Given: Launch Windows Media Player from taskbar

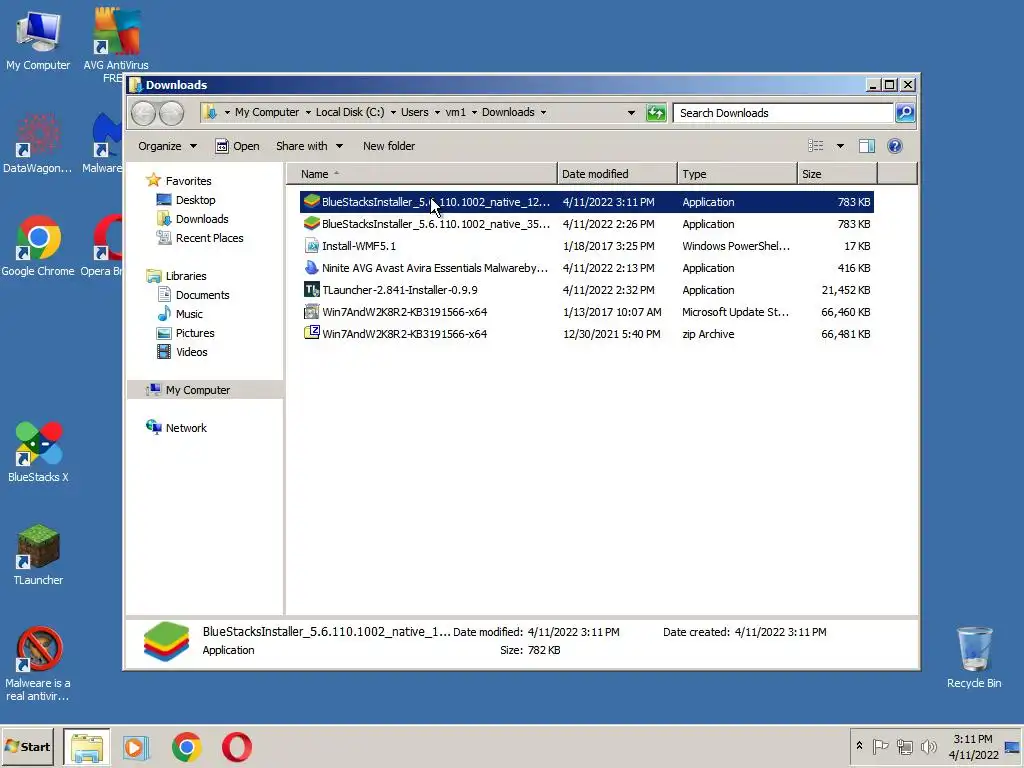Looking at the screenshot, I should pyautogui.click(x=136, y=747).
